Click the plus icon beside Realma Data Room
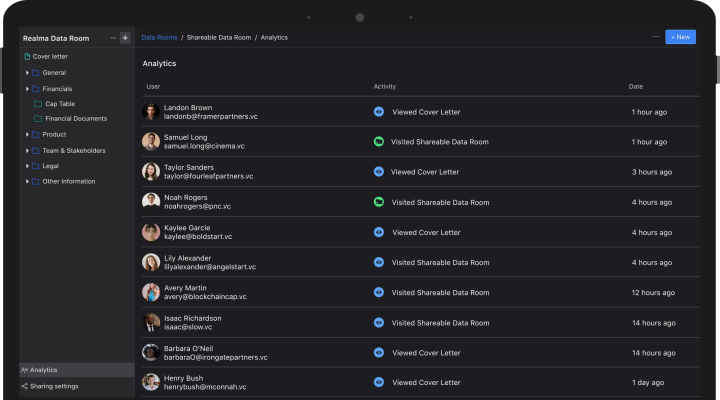Image resolution: width=720 pixels, height=400 pixels. [125, 38]
